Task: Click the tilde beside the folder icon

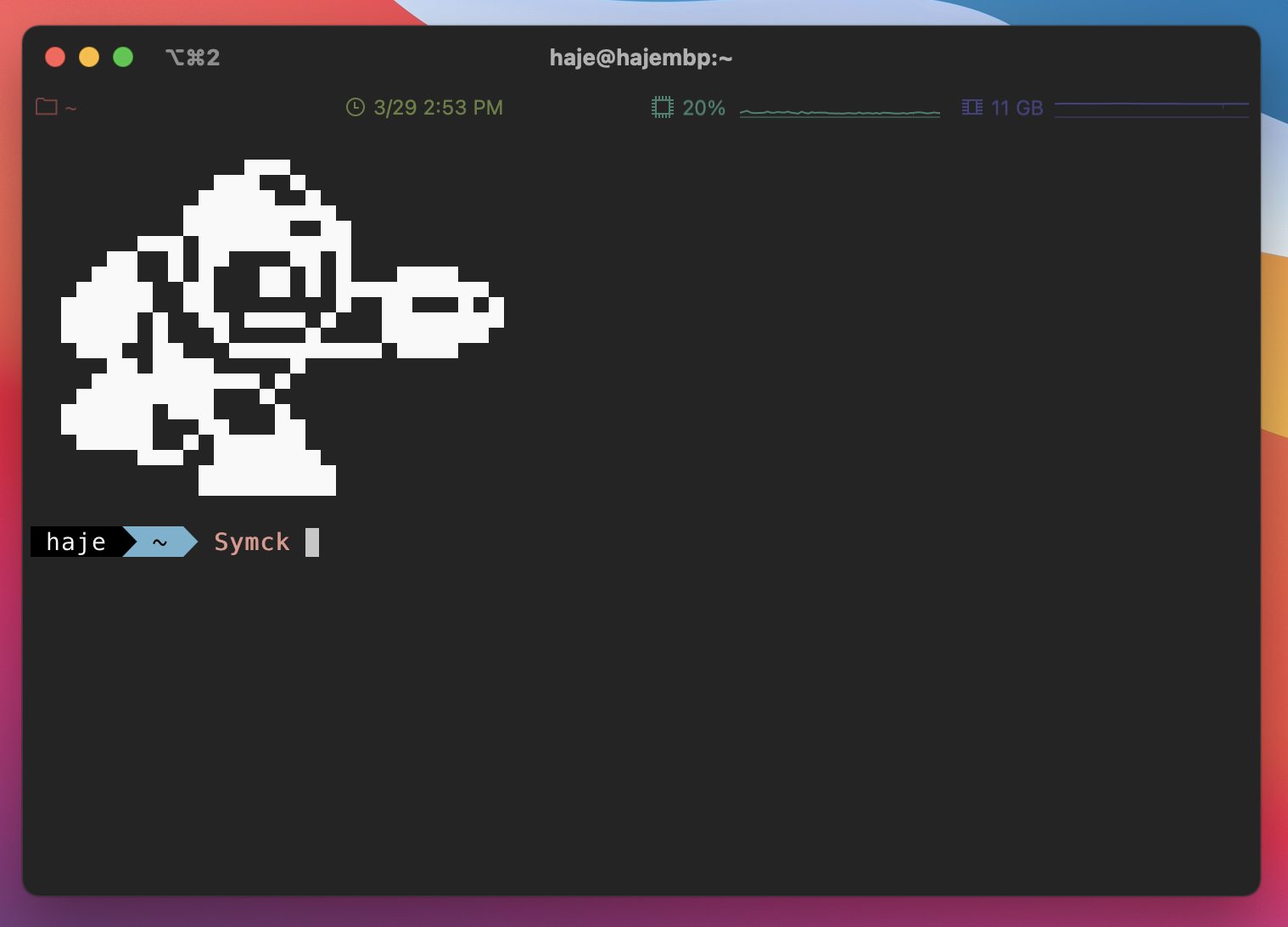Action: (x=71, y=108)
